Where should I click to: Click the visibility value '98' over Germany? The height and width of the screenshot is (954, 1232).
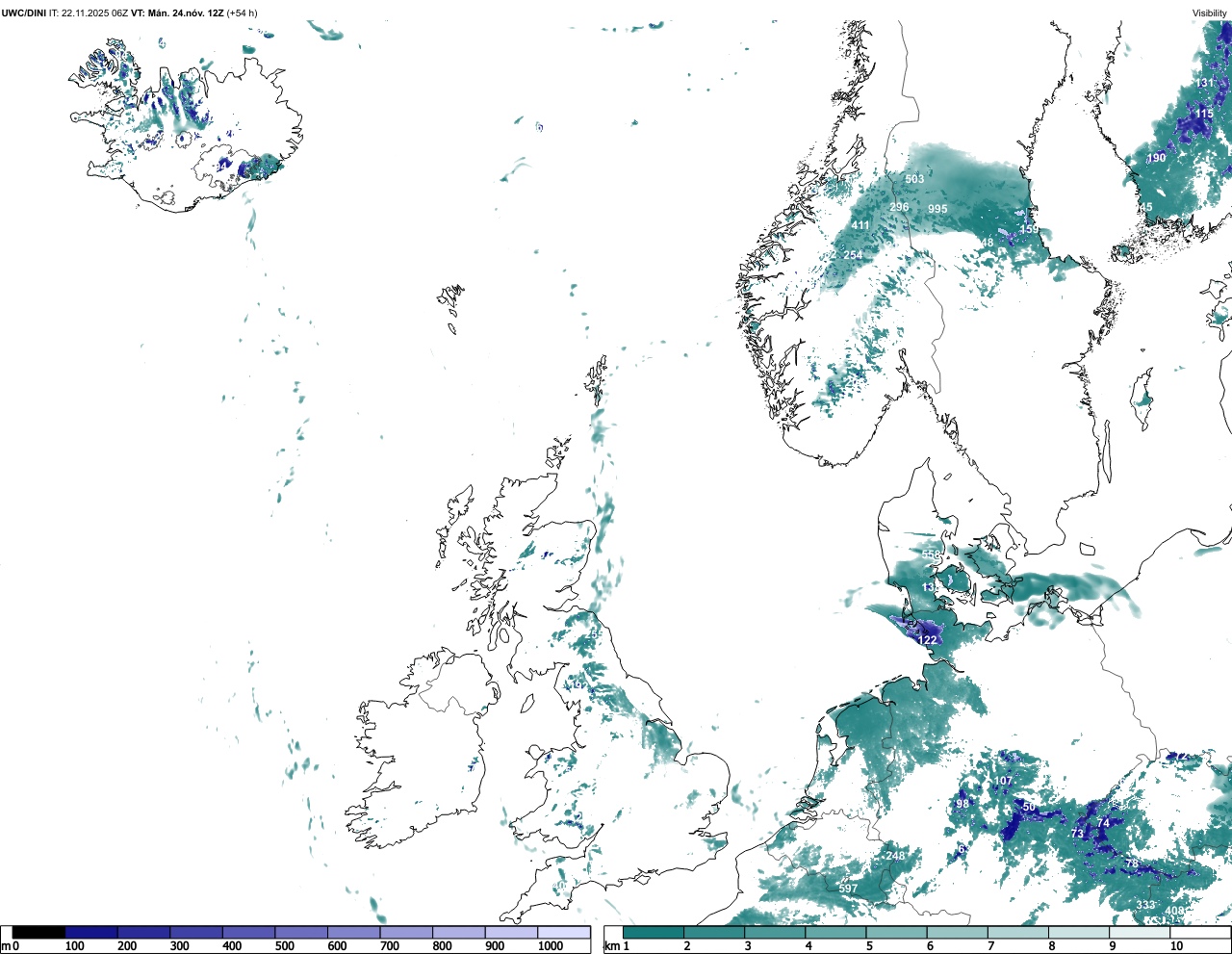(962, 804)
